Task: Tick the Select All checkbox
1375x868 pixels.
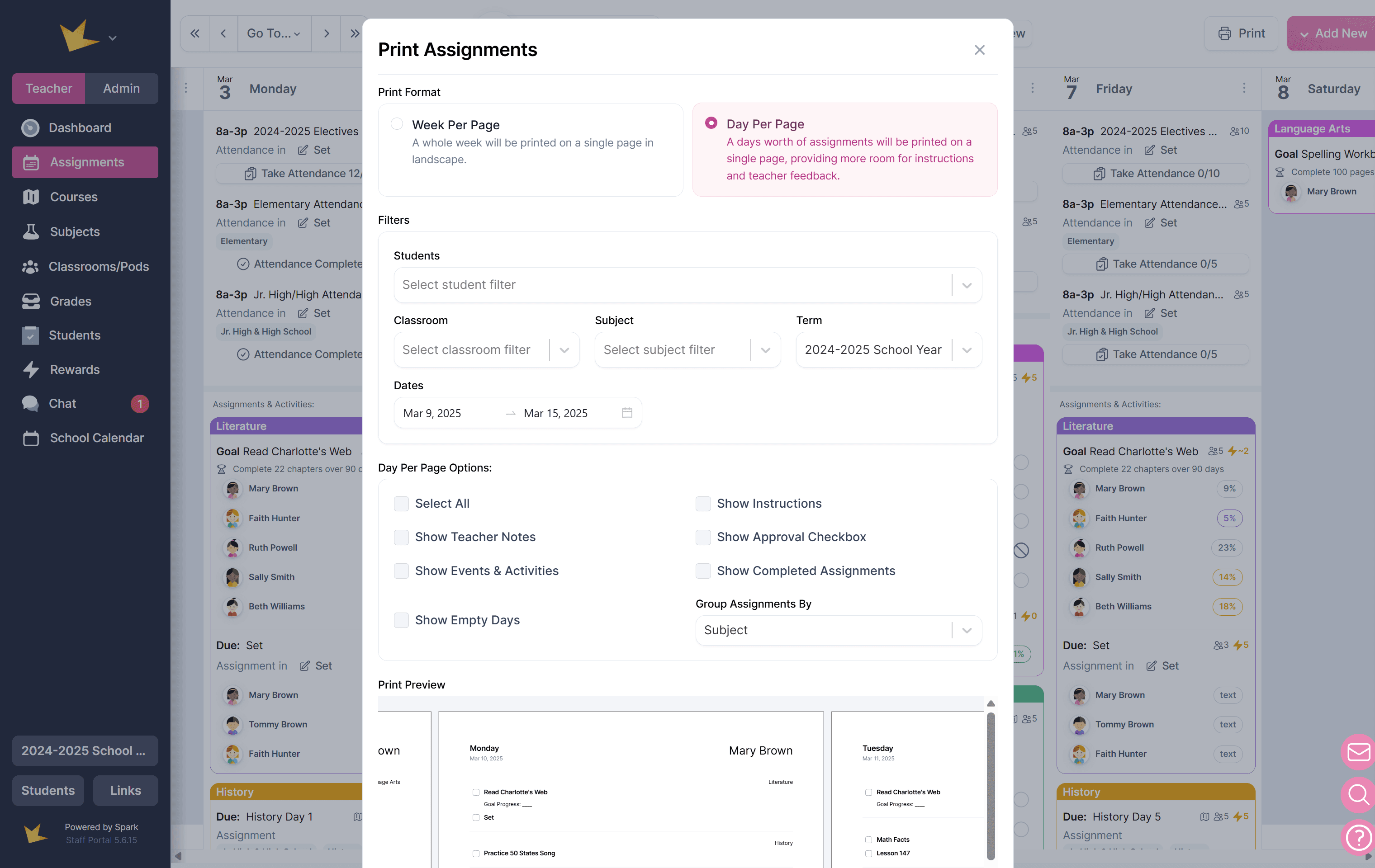Action: (x=402, y=503)
